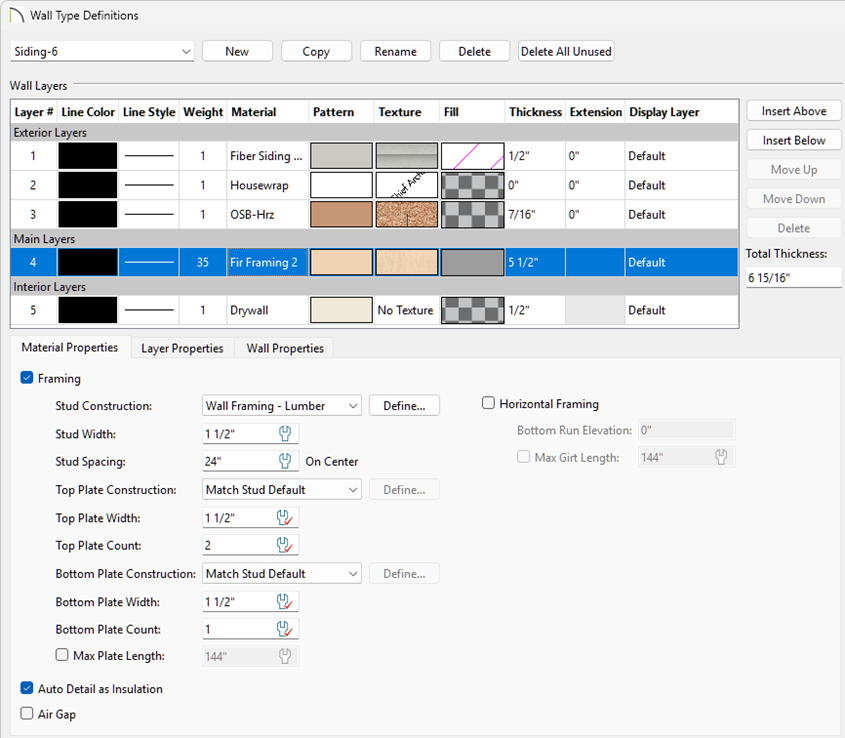Image resolution: width=845 pixels, height=738 pixels.
Task: Click the default wrench icon for Bottom Plate Count
Action: click(x=285, y=629)
